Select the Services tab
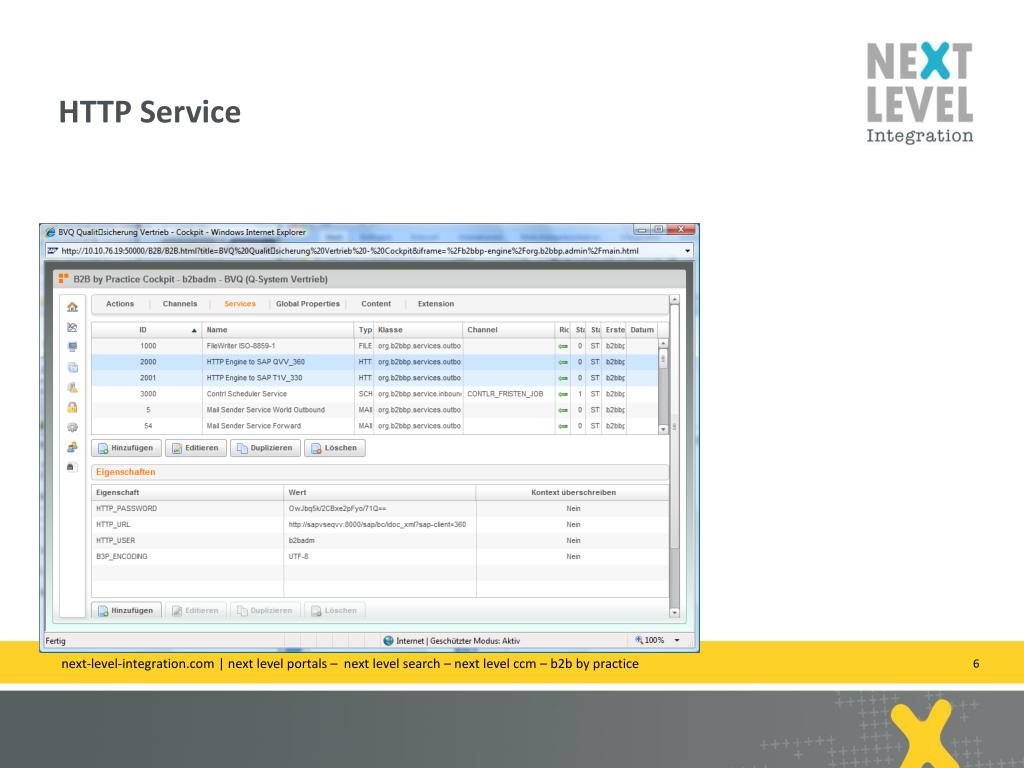This screenshot has height=768, width=1024. [x=240, y=304]
